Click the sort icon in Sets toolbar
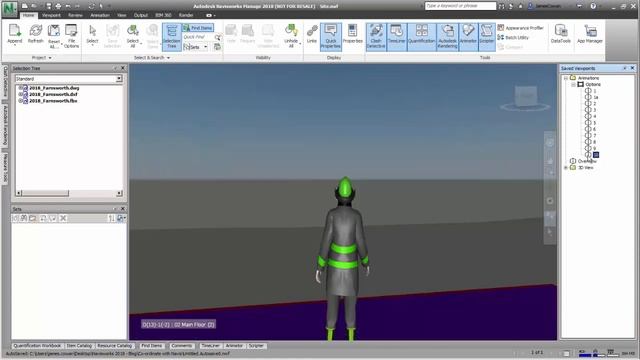Viewport: 640px width, 360px height. pos(111,218)
